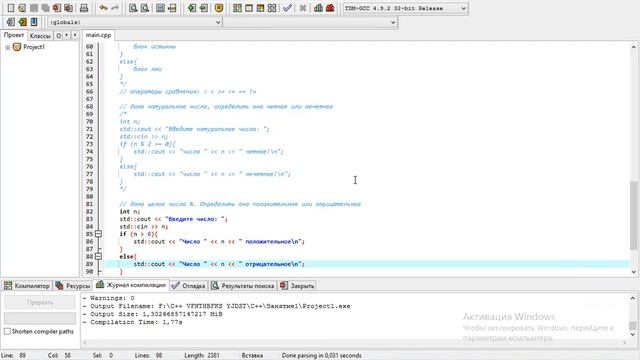Select the main.cpp editor tab

(98, 35)
